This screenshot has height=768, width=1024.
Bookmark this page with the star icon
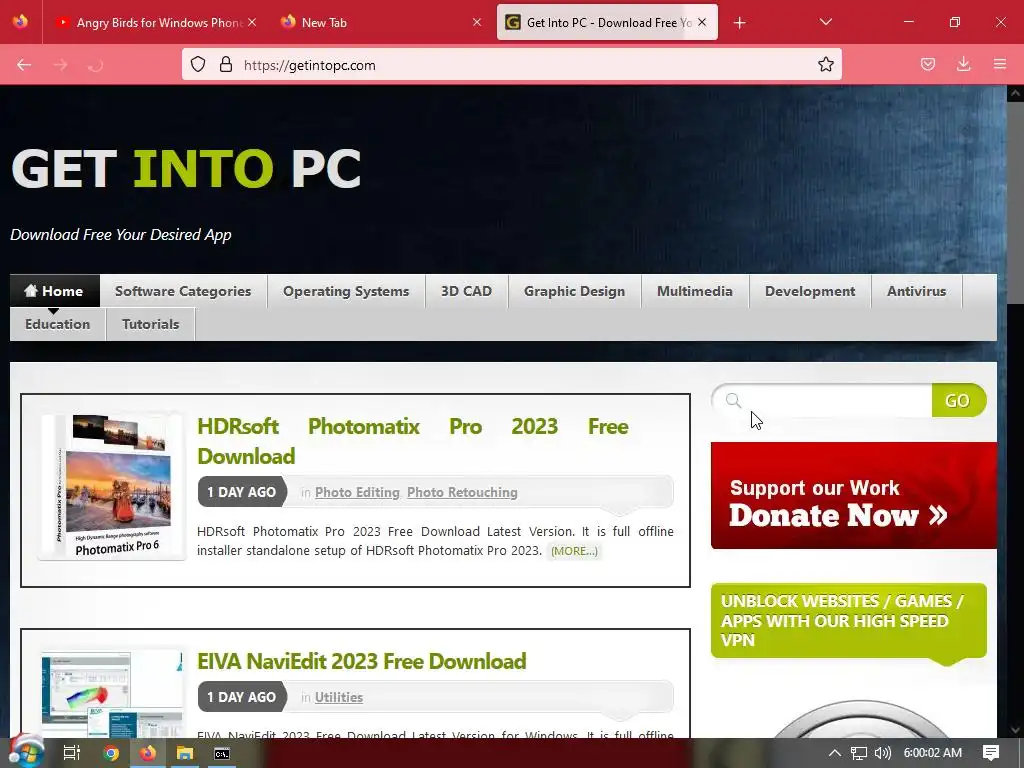(x=825, y=65)
